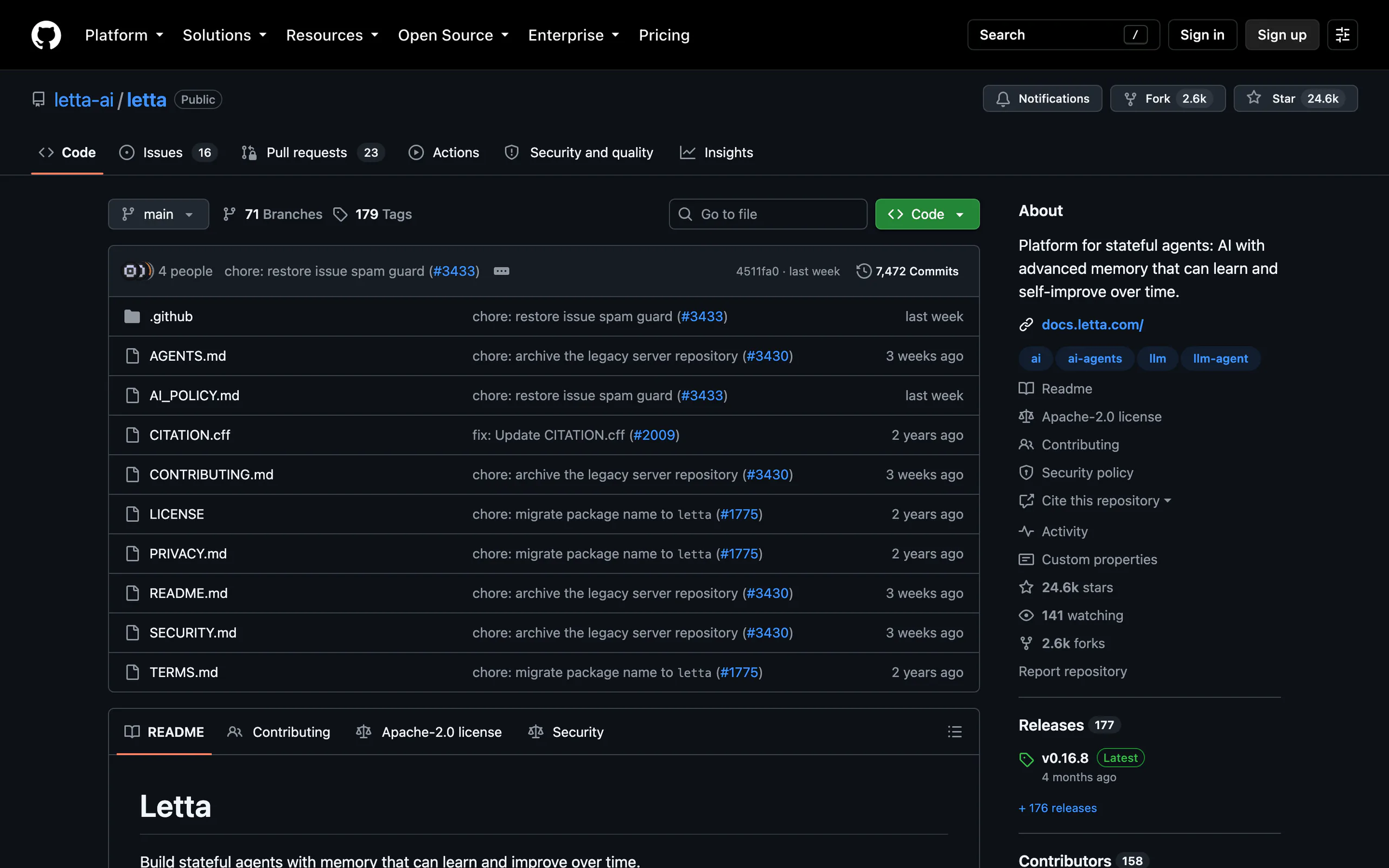Click the contributor avatars for the latest commit
The image size is (1389, 868).
click(x=138, y=271)
